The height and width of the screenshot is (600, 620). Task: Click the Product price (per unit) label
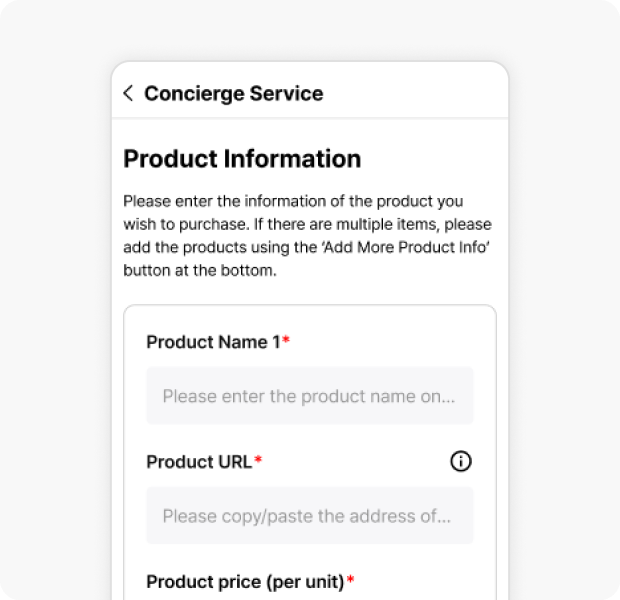tap(245, 582)
